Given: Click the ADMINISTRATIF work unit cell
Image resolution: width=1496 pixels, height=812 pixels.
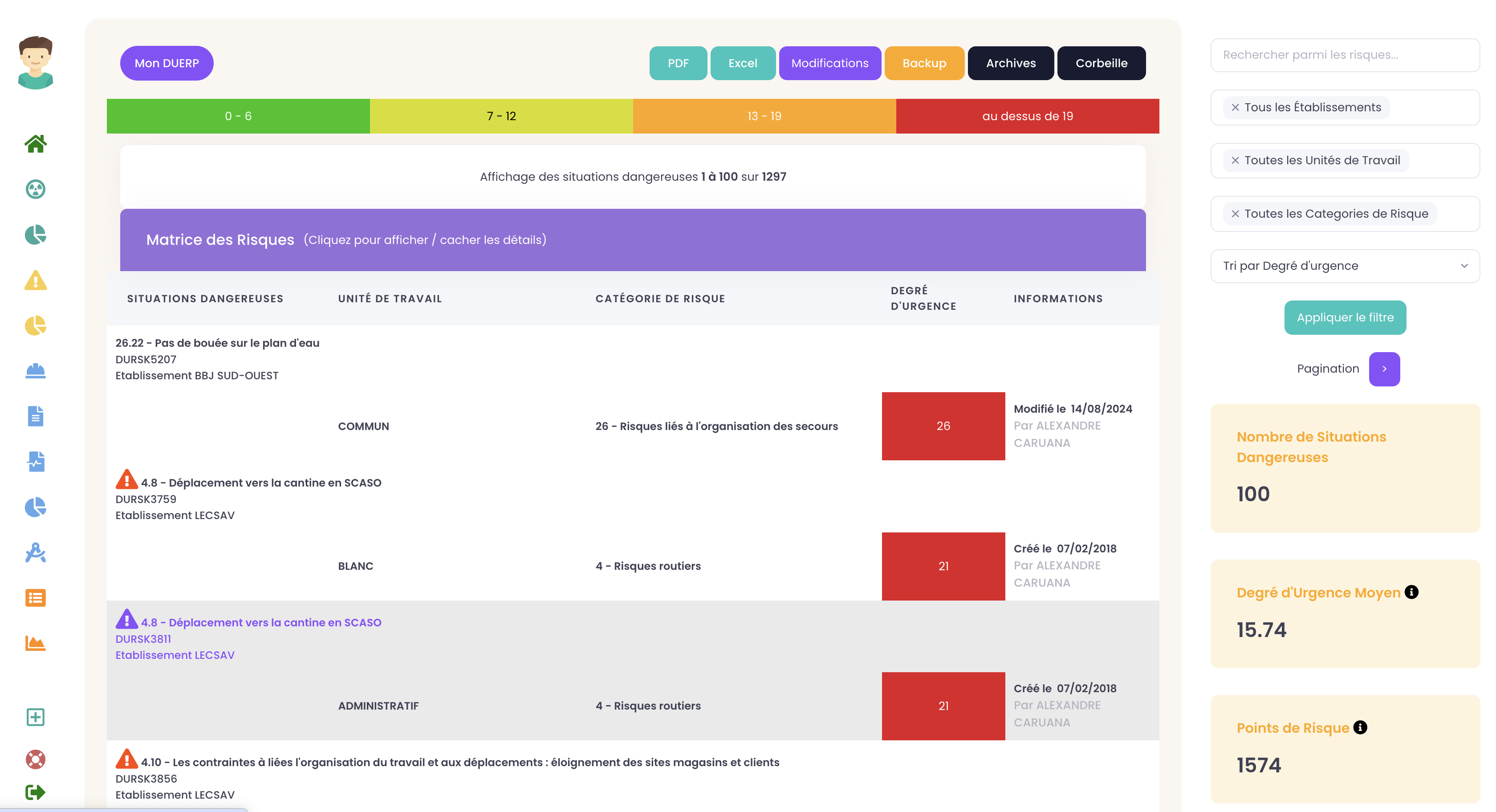Looking at the screenshot, I should pyautogui.click(x=378, y=706).
